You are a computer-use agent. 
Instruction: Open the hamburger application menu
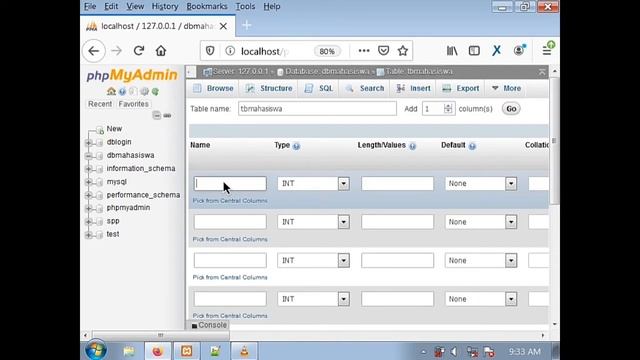pyautogui.click(x=547, y=51)
